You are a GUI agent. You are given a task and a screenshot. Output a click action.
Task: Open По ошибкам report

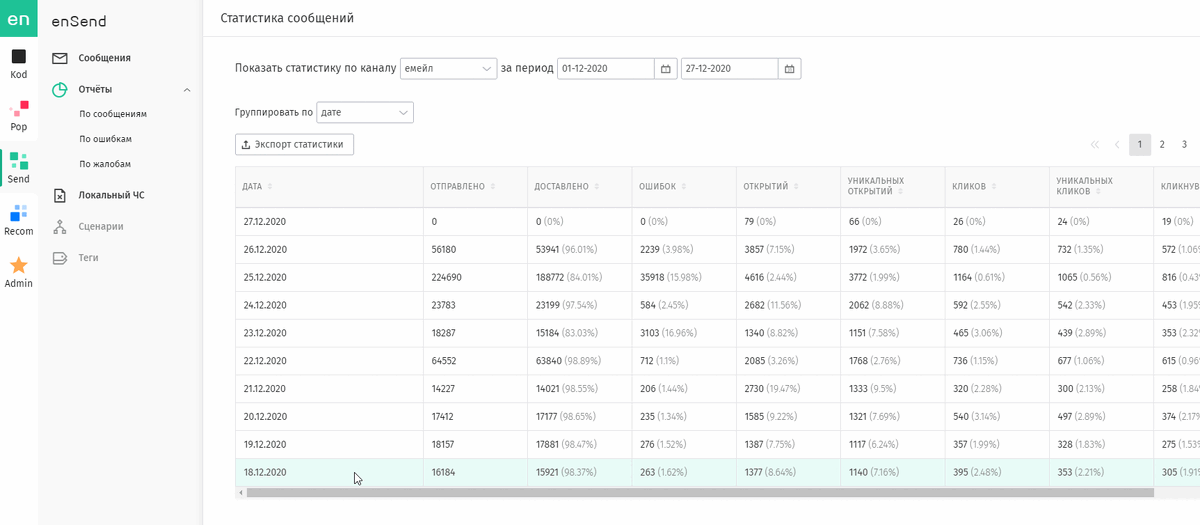pos(106,139)
